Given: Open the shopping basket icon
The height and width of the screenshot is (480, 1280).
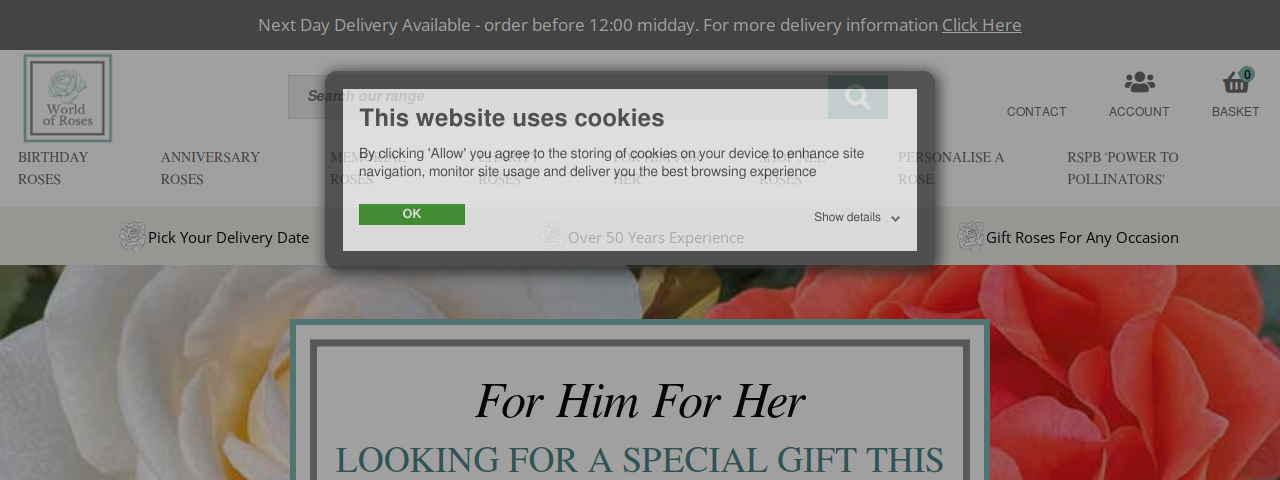Looking at the screenshot, I should tap(1236, 82).
